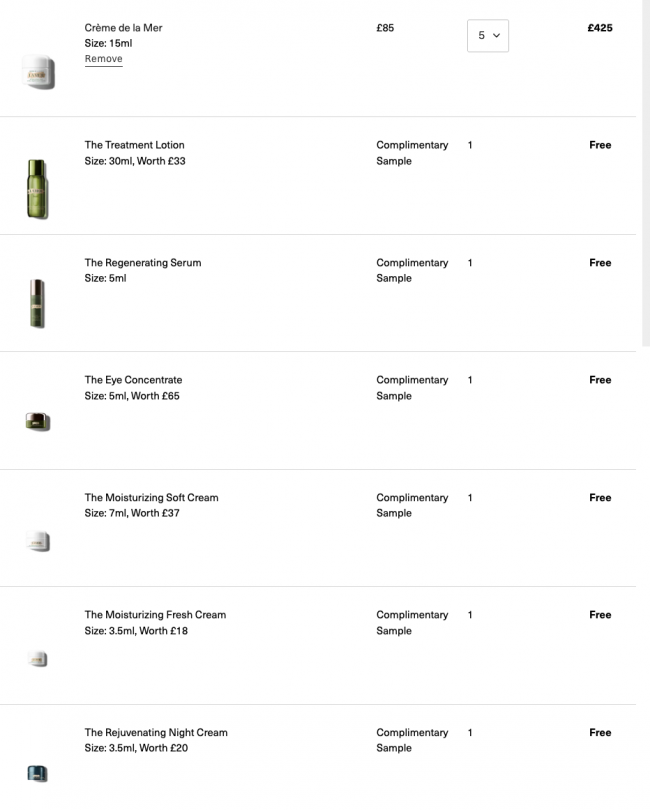Open the Crème de la Mer product thumbnail
Viewport: 650px width, 810px height.
point(38,72)
